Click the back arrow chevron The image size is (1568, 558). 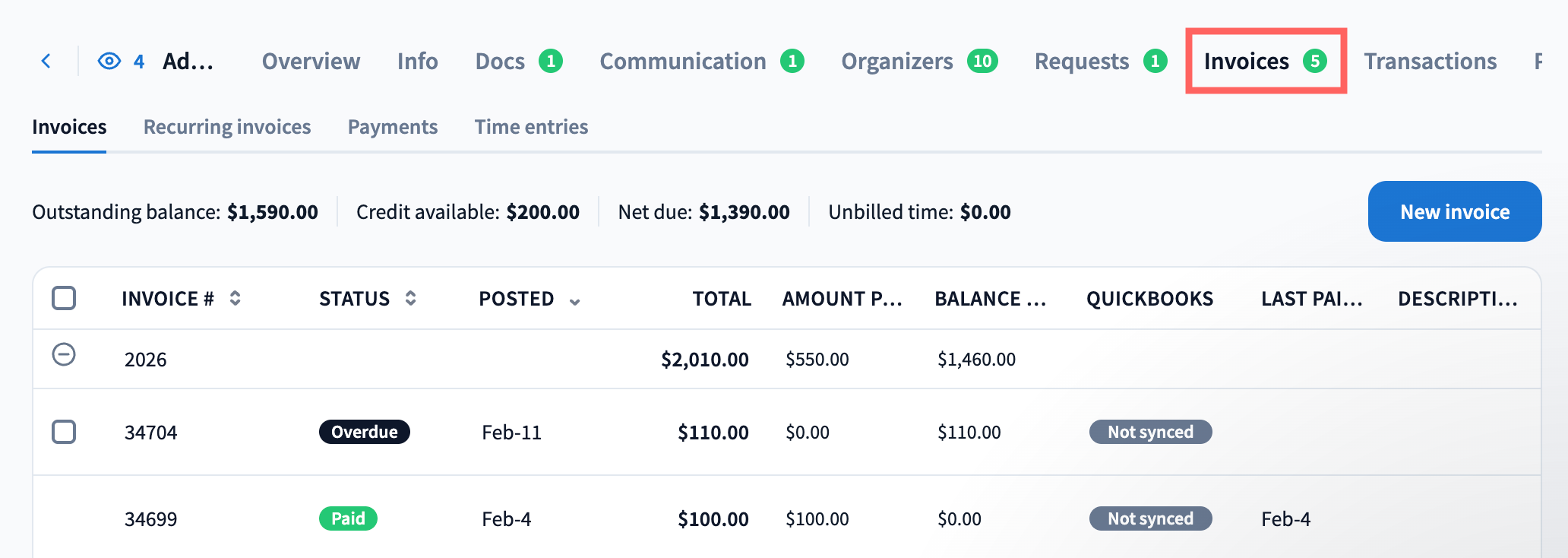tap(46, 61)
